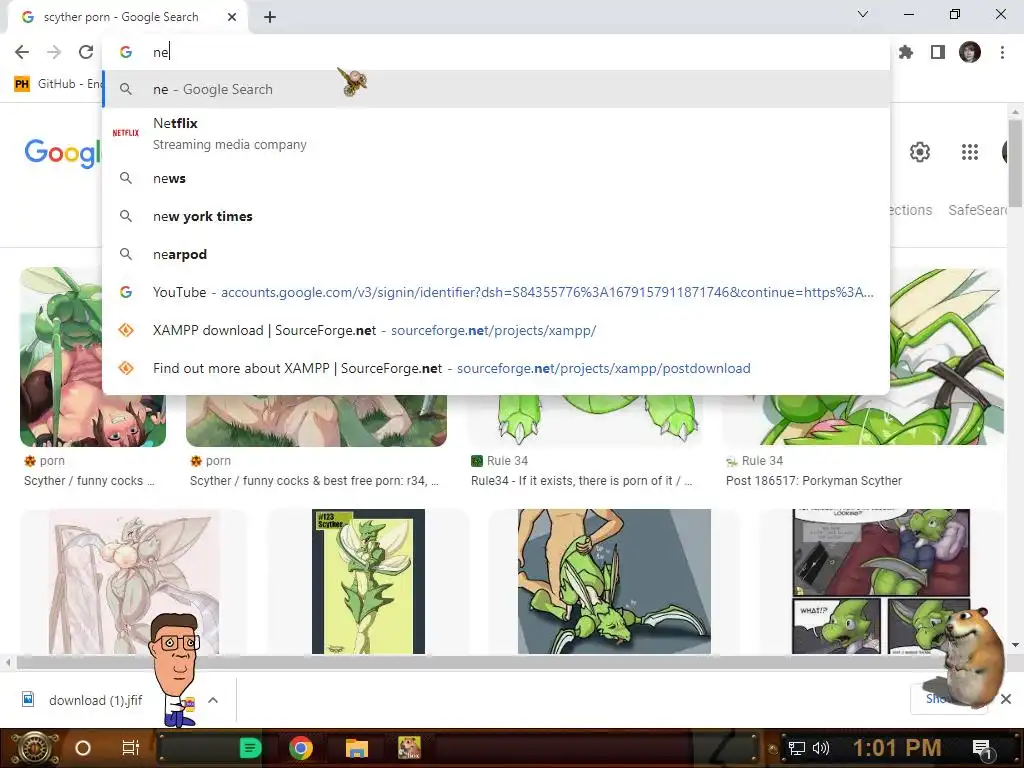Go back with the browser back arrow
Image resolution: width=1024 pixels, height=768 pixels.
tap(22, 52)
